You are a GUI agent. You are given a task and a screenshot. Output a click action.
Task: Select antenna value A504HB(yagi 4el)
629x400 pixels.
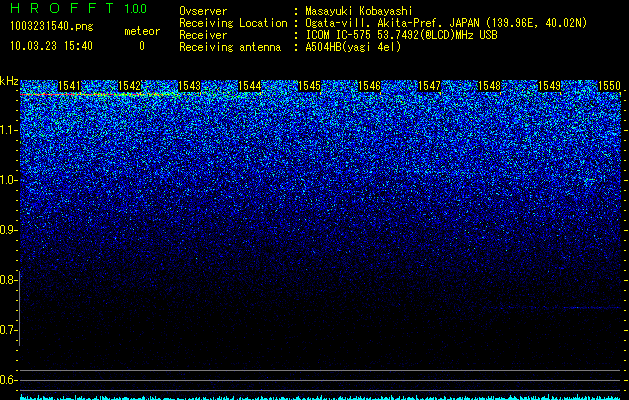353,47
